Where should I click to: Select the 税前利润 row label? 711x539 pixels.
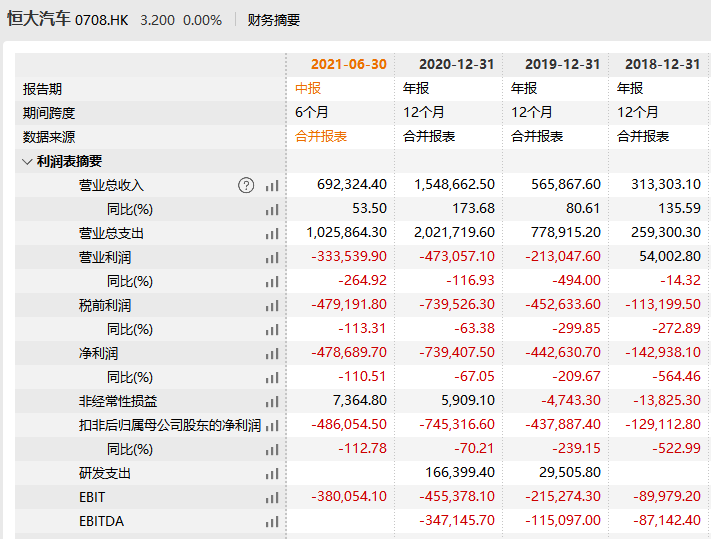[x=105, y=305]
